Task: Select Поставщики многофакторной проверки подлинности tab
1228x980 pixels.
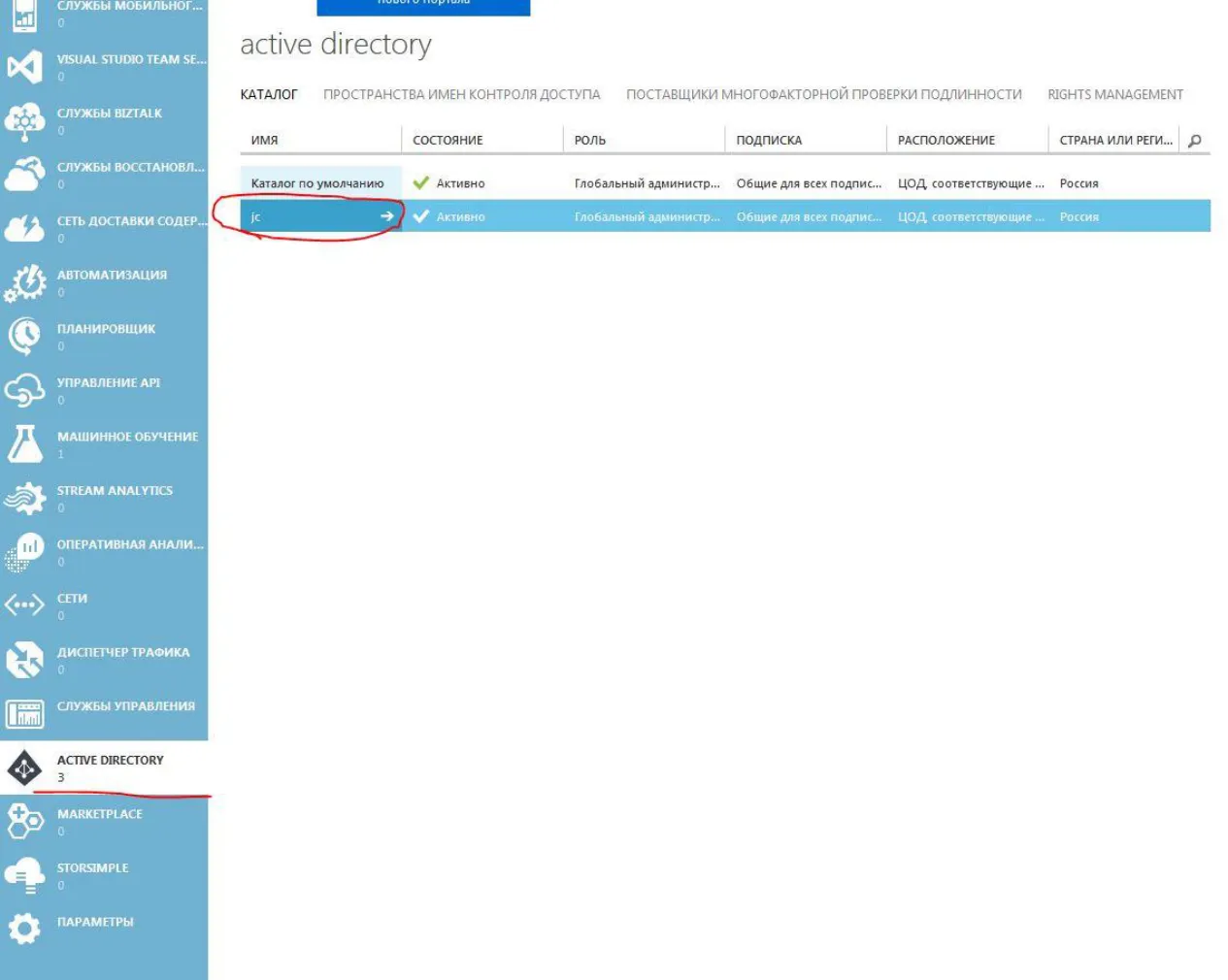Action: pos(824,95)
